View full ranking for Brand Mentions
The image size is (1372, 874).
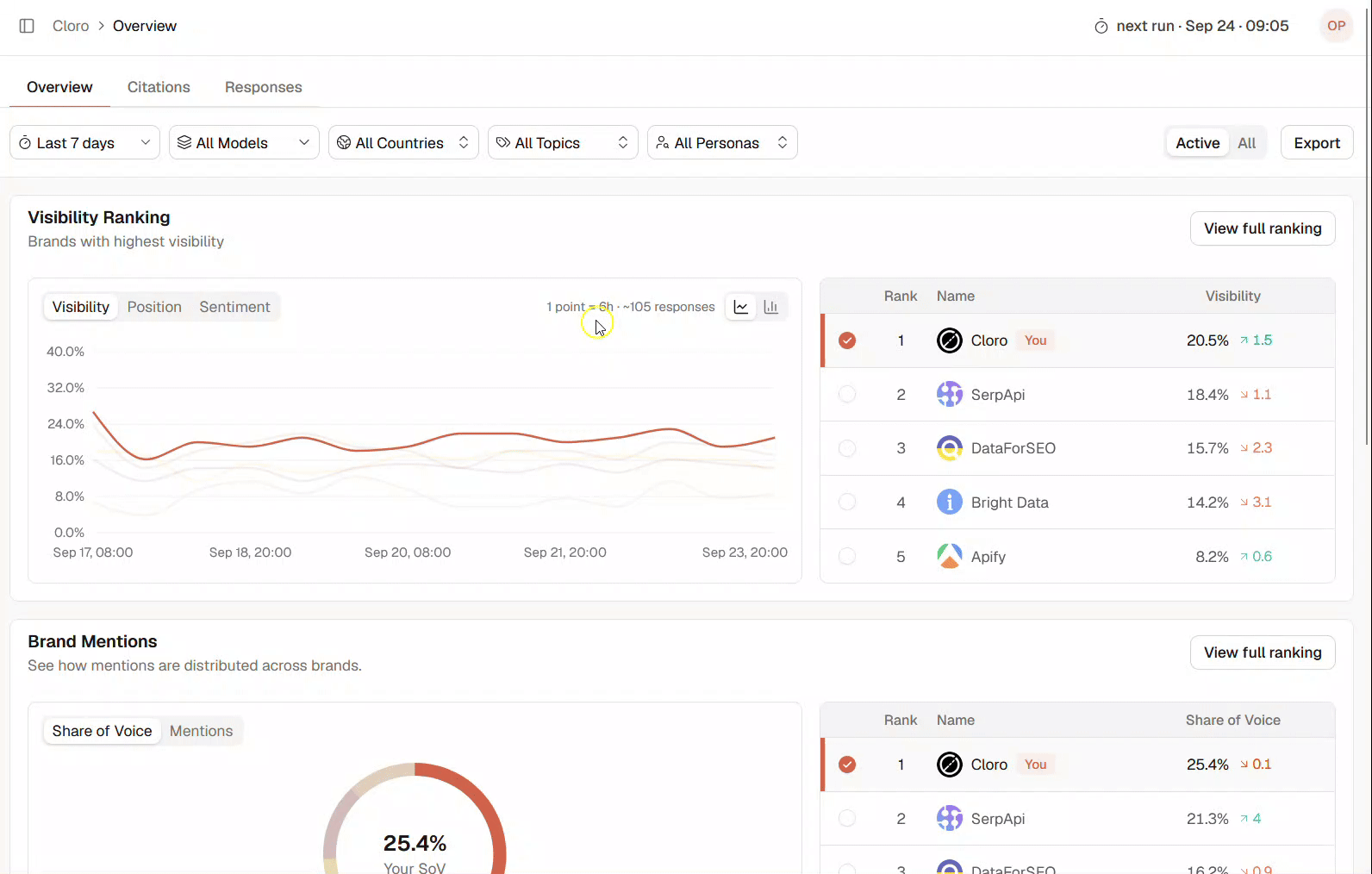pyautogui.click(x=1263, y=652)
